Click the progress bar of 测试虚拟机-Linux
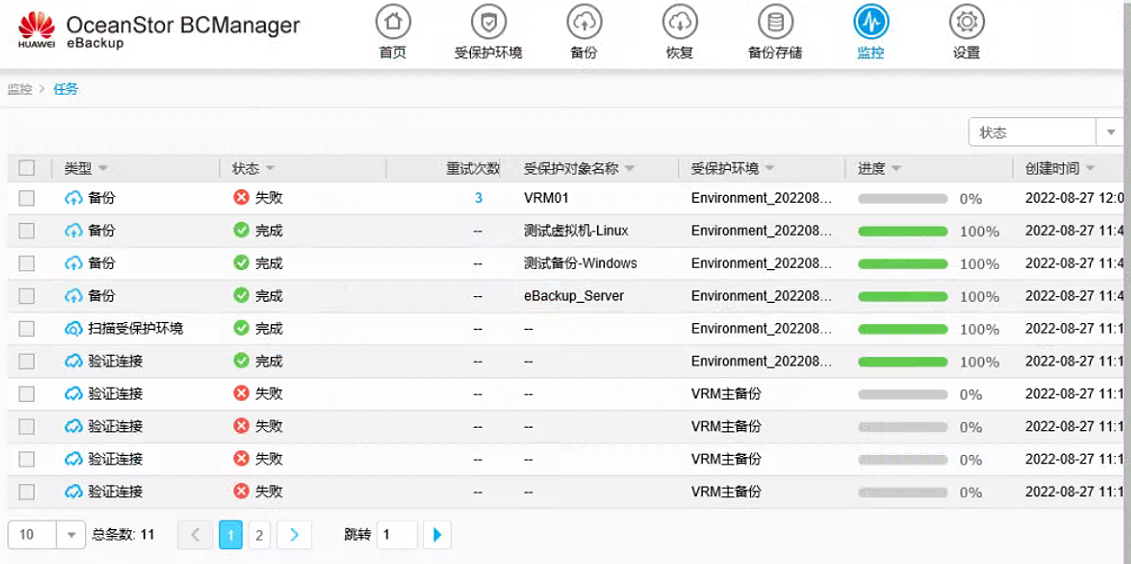1131x564 pixels. click(902, 231)
